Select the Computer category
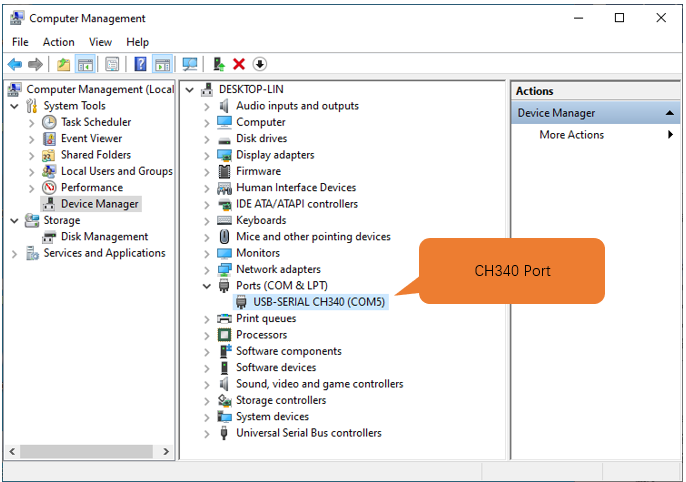 point(261,122)
